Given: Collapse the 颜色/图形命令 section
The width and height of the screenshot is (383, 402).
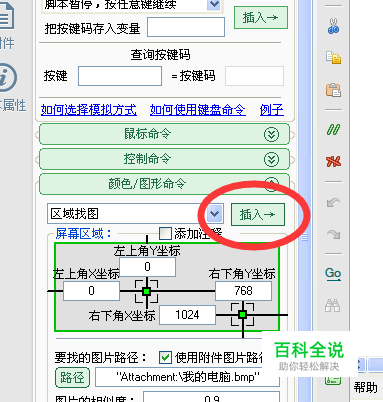Looking at the screenshot, I should [164, 184].
